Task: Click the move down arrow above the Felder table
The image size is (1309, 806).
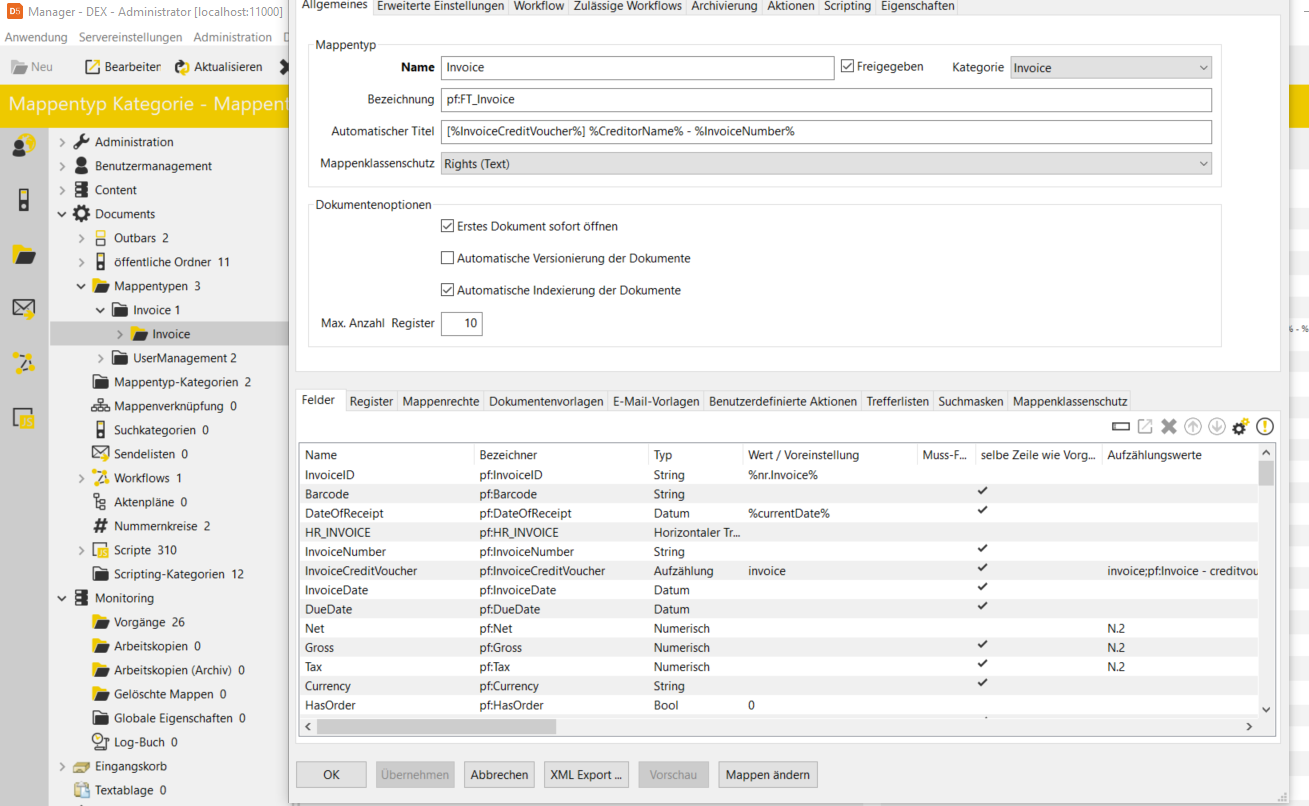Action: pos(1217,427)
